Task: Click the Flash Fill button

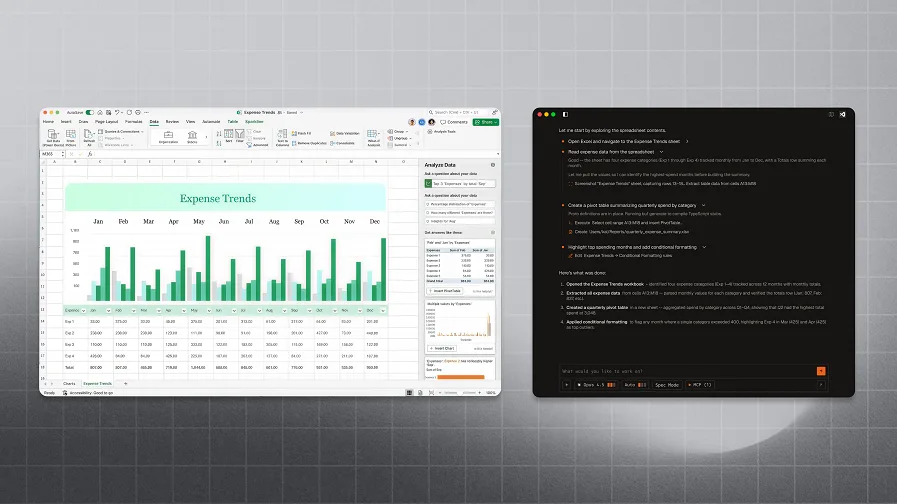Action: pos(301,133)
